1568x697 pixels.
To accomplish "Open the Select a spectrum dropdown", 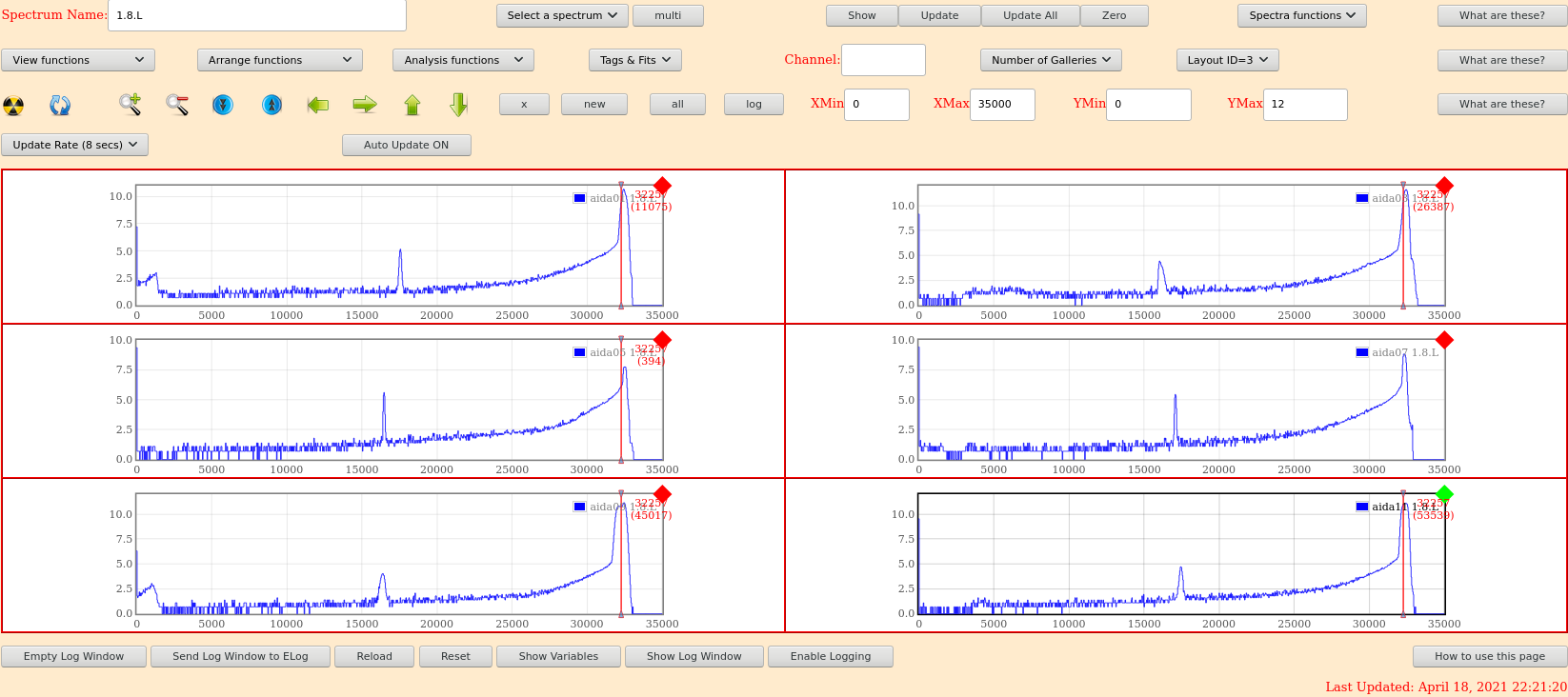I will [562, 15].
